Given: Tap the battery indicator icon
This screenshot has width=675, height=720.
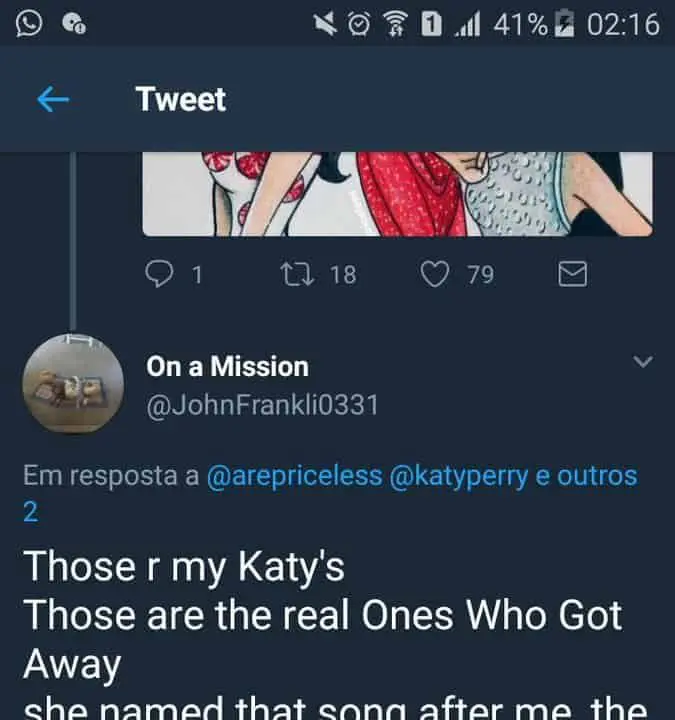Looking at the screenshot, I should pyautogui.click(x=565, y=23).
